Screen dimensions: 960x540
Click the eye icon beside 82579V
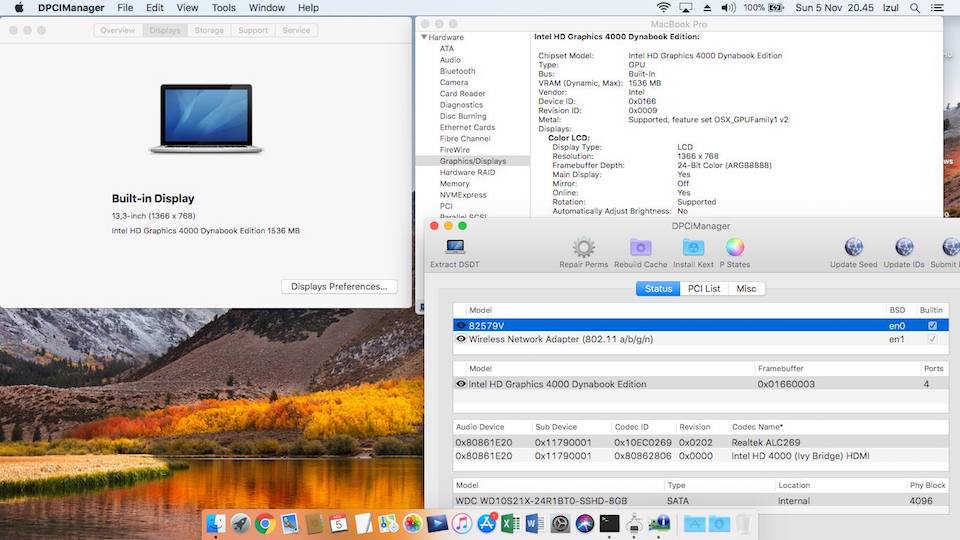(461, 326)
